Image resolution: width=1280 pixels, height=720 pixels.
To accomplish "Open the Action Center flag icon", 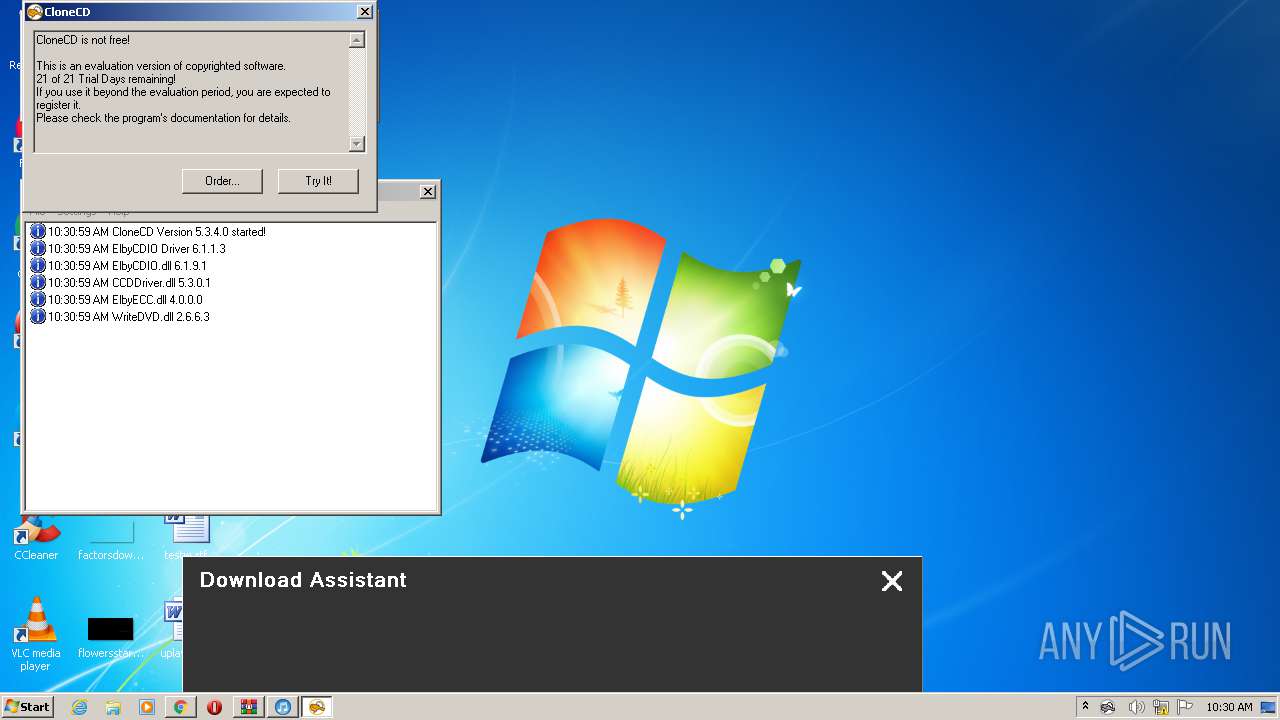I will pyautogui.click(x=1185, y=707).
